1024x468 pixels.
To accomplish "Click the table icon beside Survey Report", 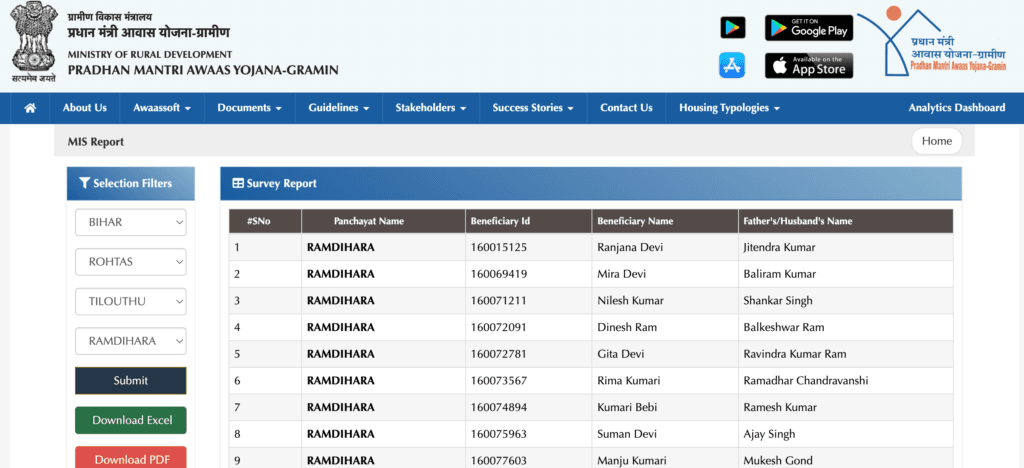I will coord(238,183).
